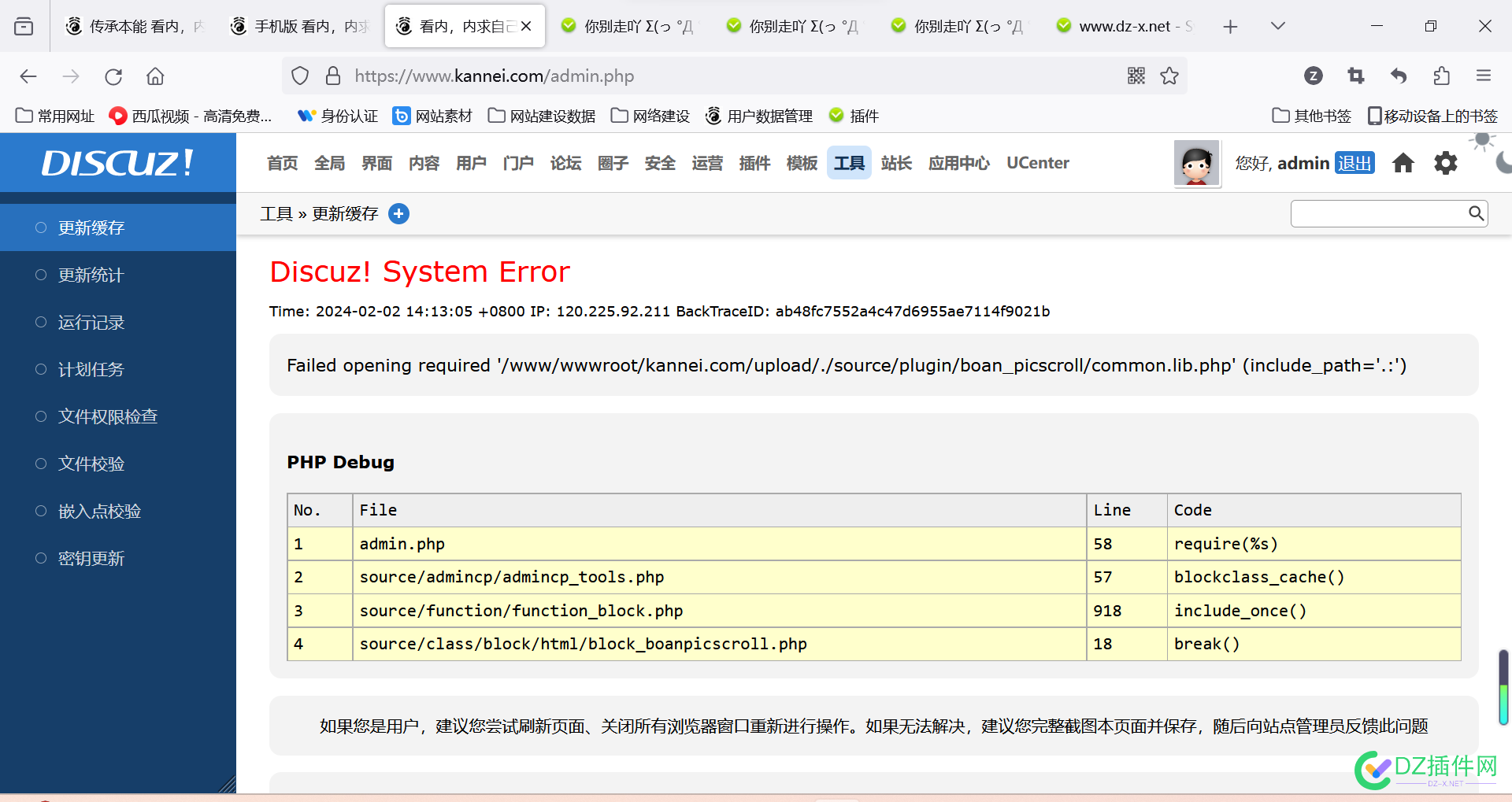Open the 首页 menu
Screen dimensions: 1512x802
pos(283,163)
